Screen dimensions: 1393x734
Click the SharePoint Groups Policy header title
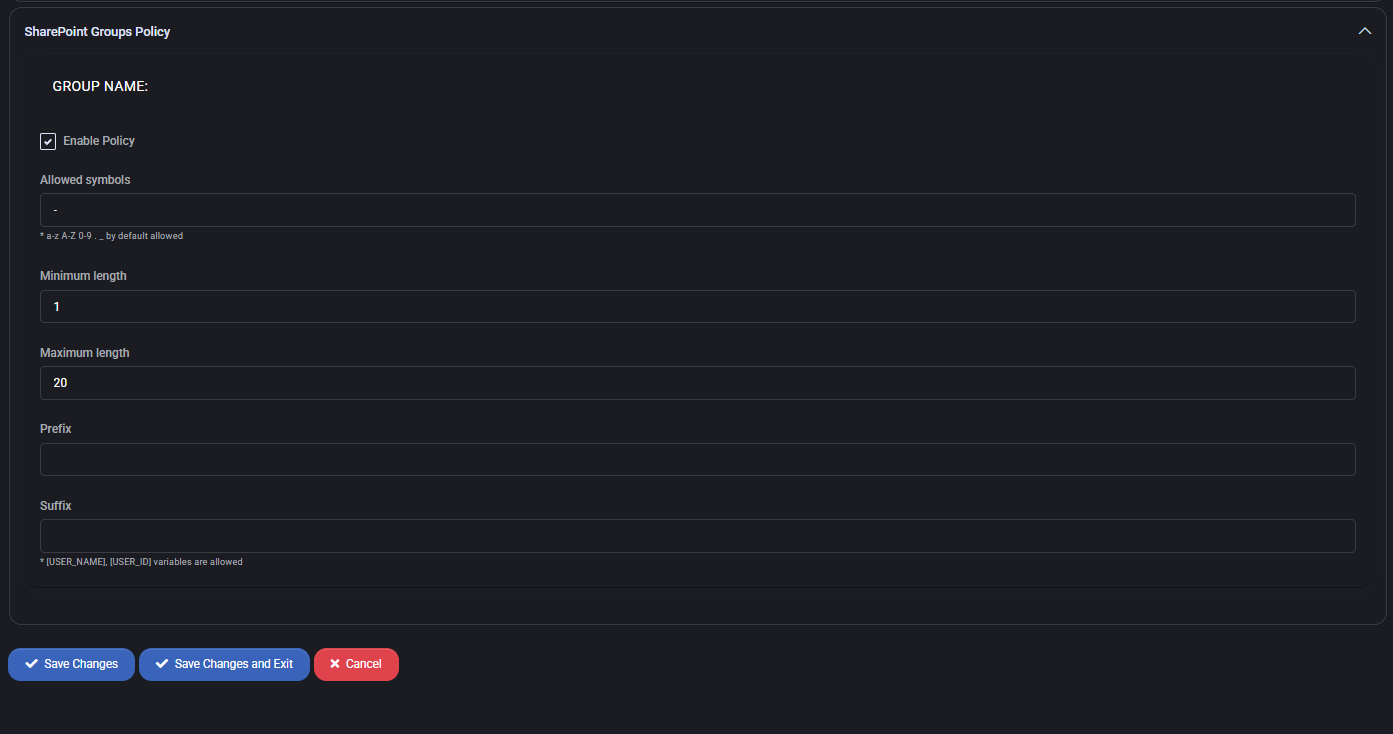97,32
